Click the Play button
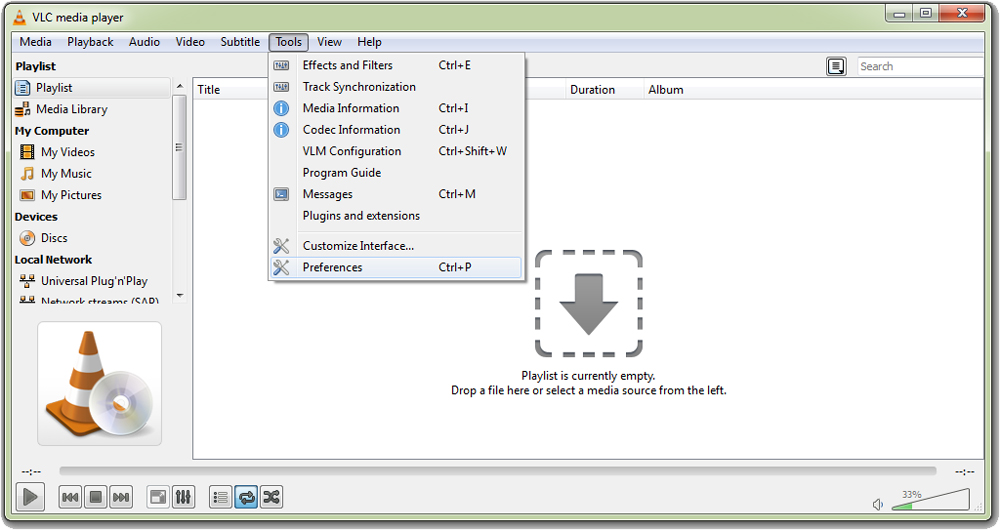The width and height of the screenshot is (1000, 530). coord(30,497)
